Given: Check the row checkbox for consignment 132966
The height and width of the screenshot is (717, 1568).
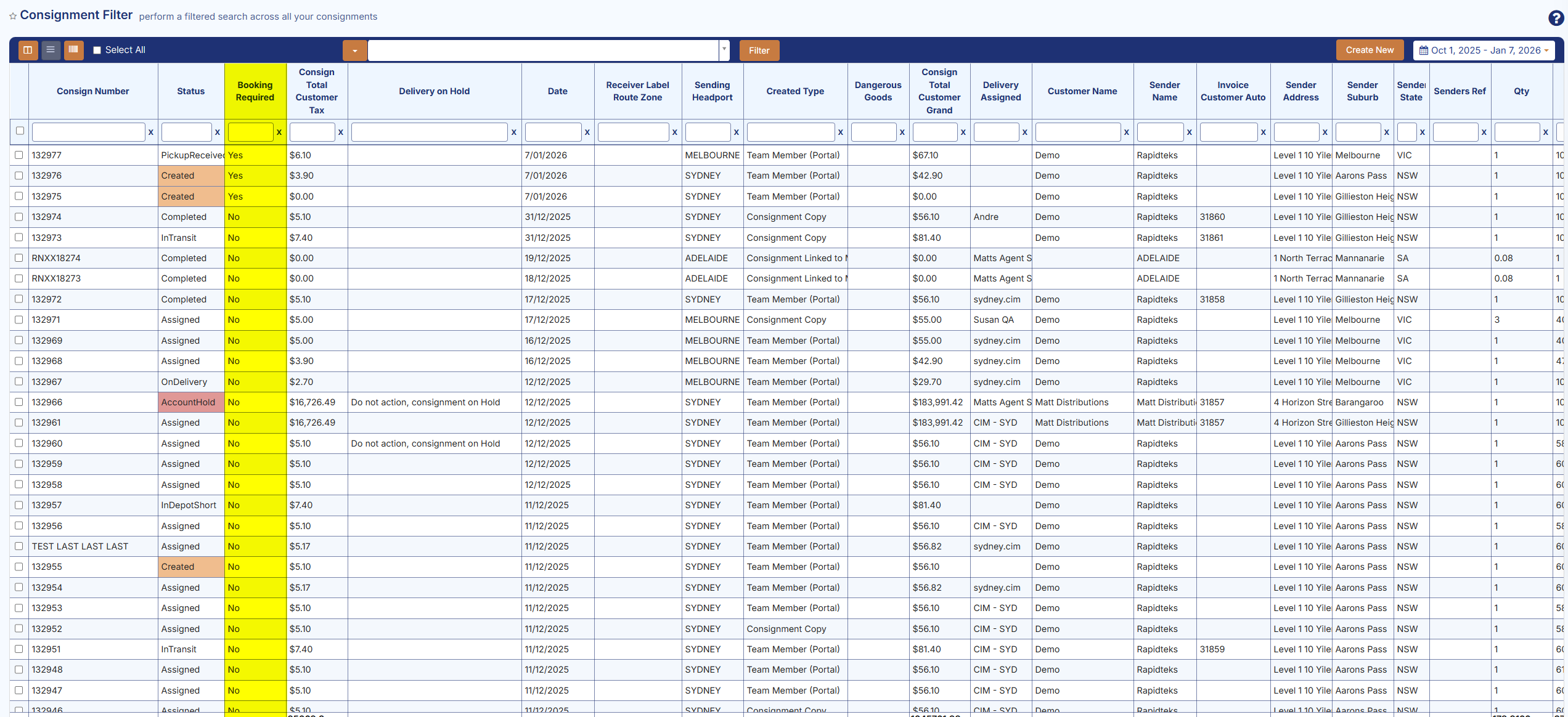Looking at the screenshot, I should (x=19, y=402).
